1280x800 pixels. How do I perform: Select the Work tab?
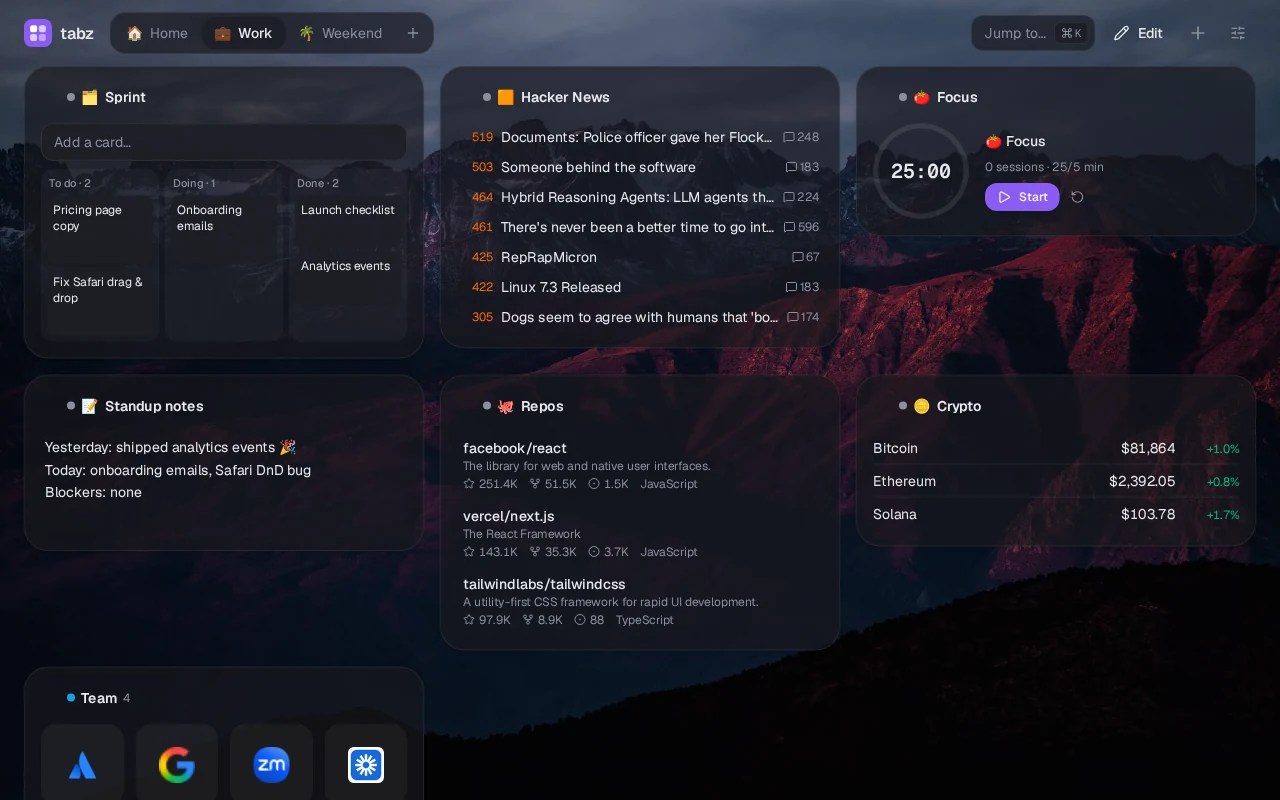243,33
